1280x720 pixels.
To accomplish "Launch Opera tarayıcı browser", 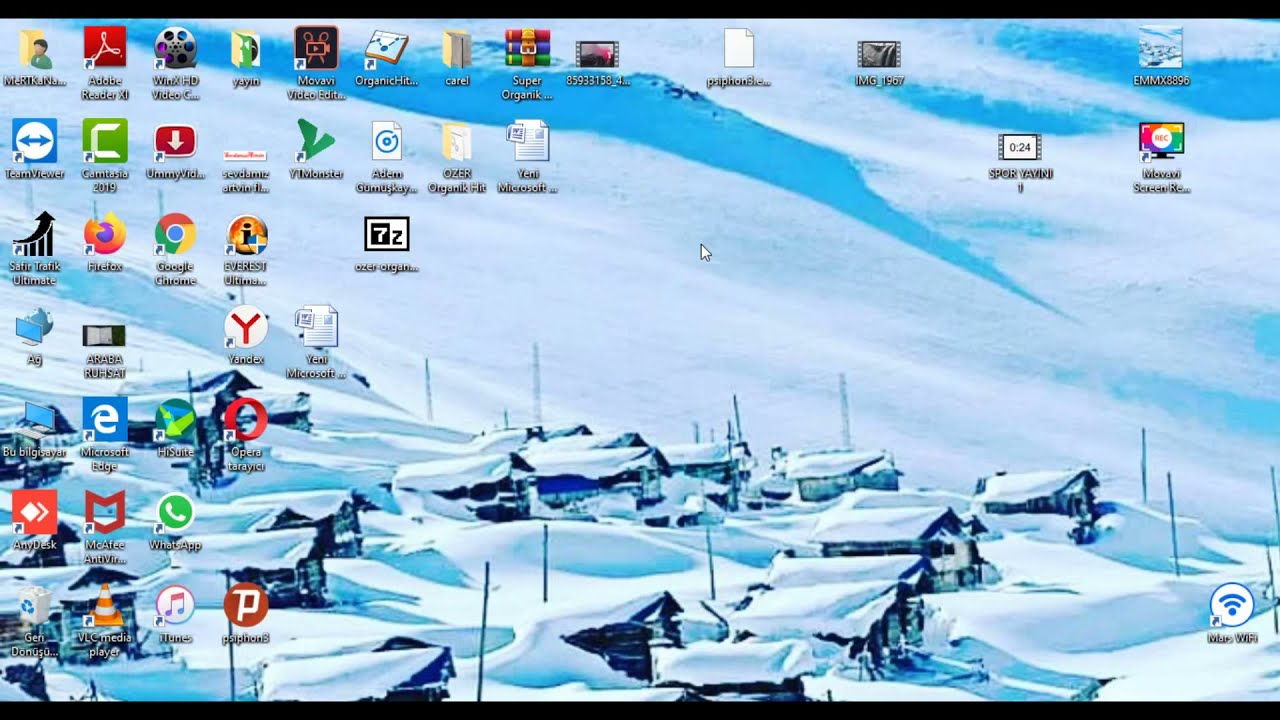I will pos(246,420).
